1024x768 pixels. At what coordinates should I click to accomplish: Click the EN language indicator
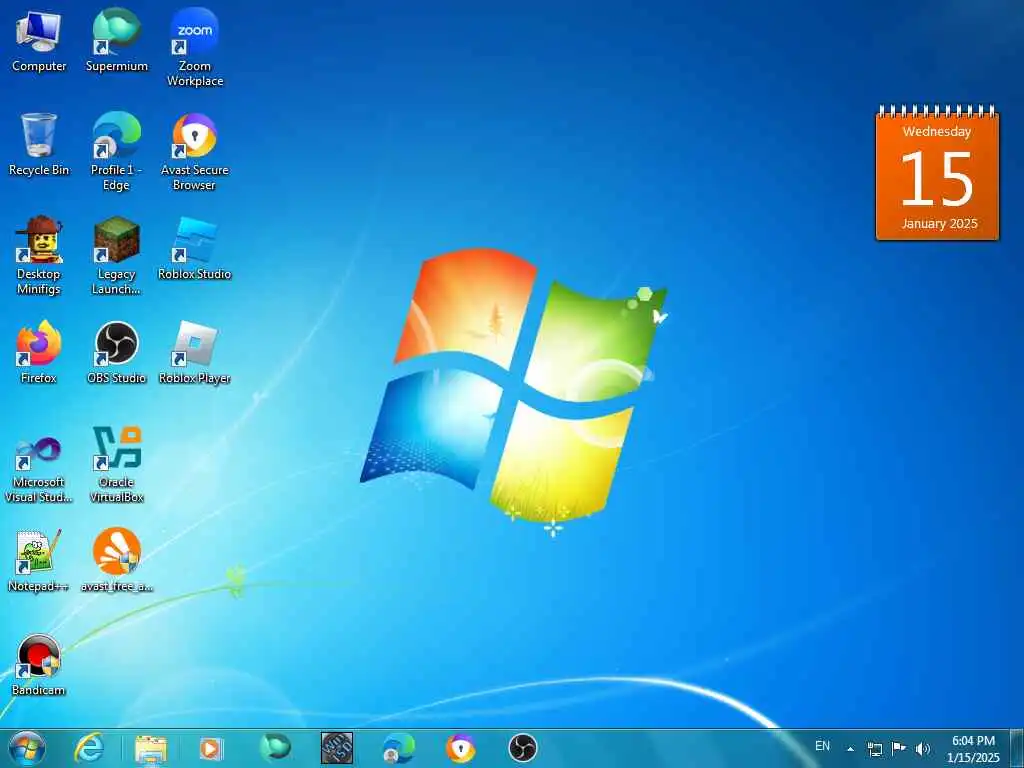[x=822, y=746]
